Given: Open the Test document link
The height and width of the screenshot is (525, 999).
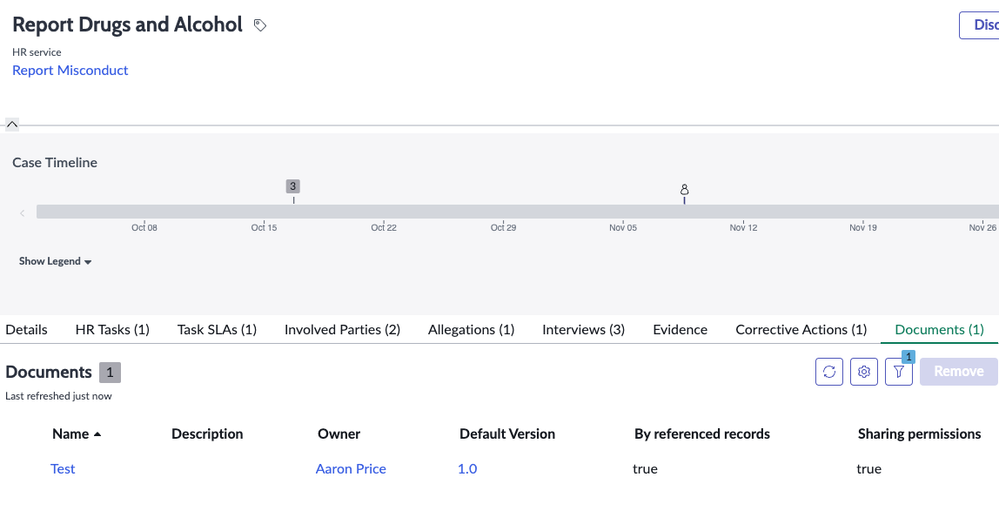Looking at the screenshot, I should click(62, 469).
